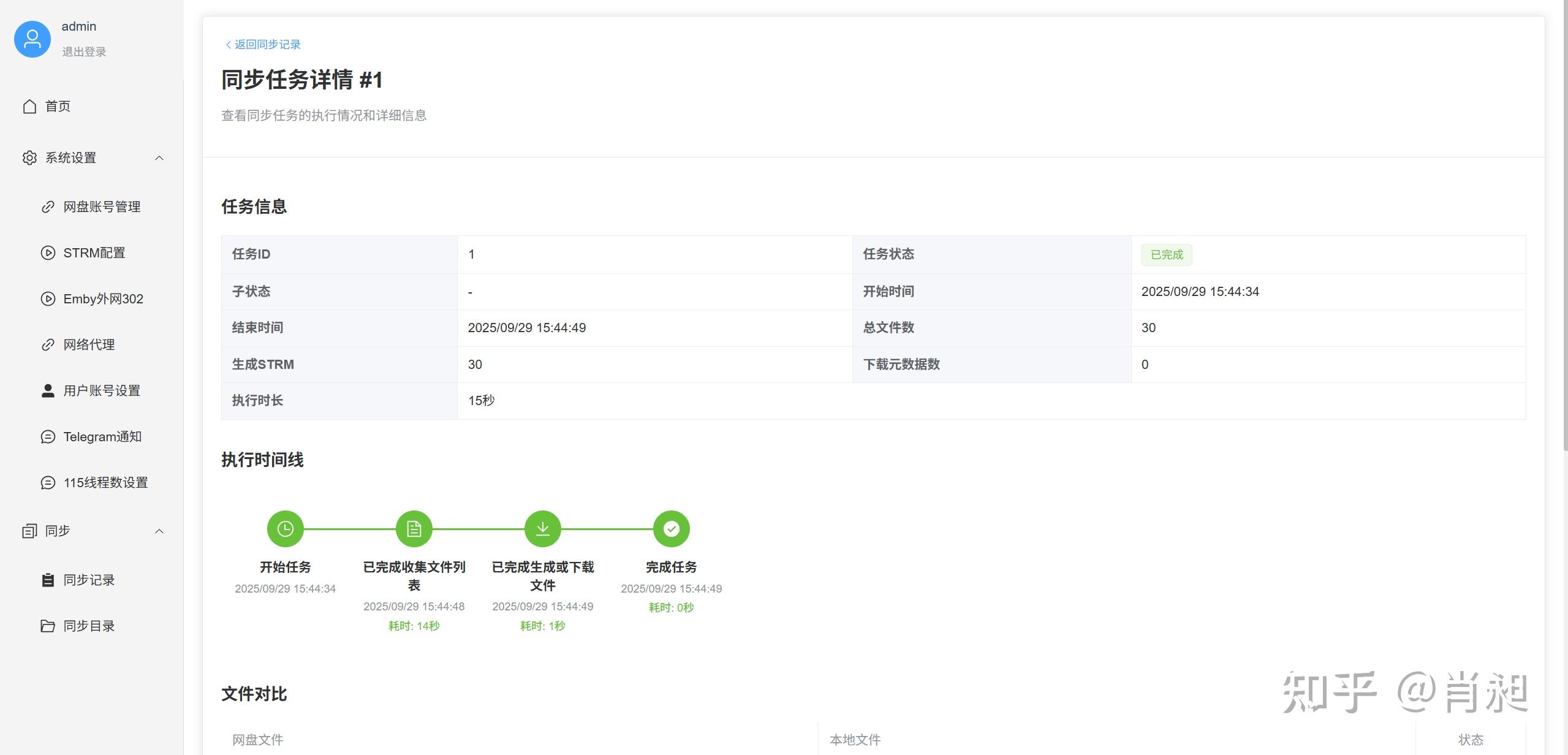Open Telegram通知 settings

(x=92, y=437)
